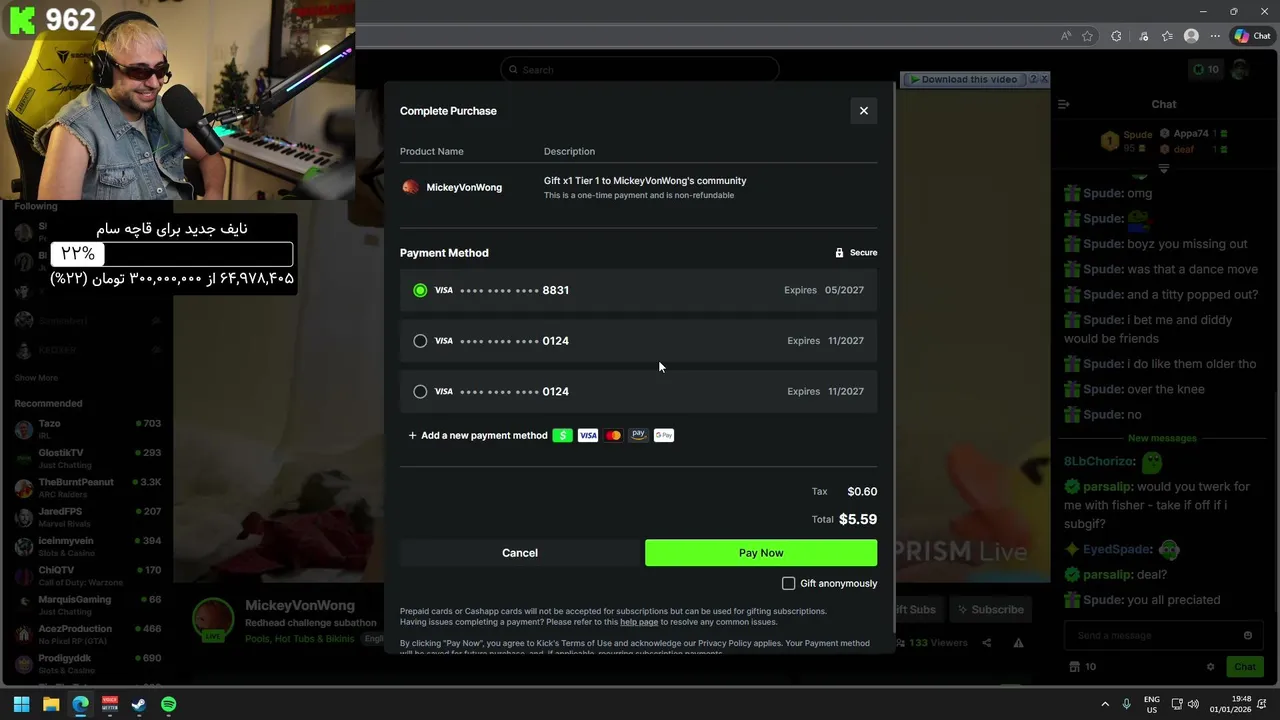Choose the bottom-most Visa 0124 card
The width and height of the screenshot is (1280, 720).
[638, 392]
